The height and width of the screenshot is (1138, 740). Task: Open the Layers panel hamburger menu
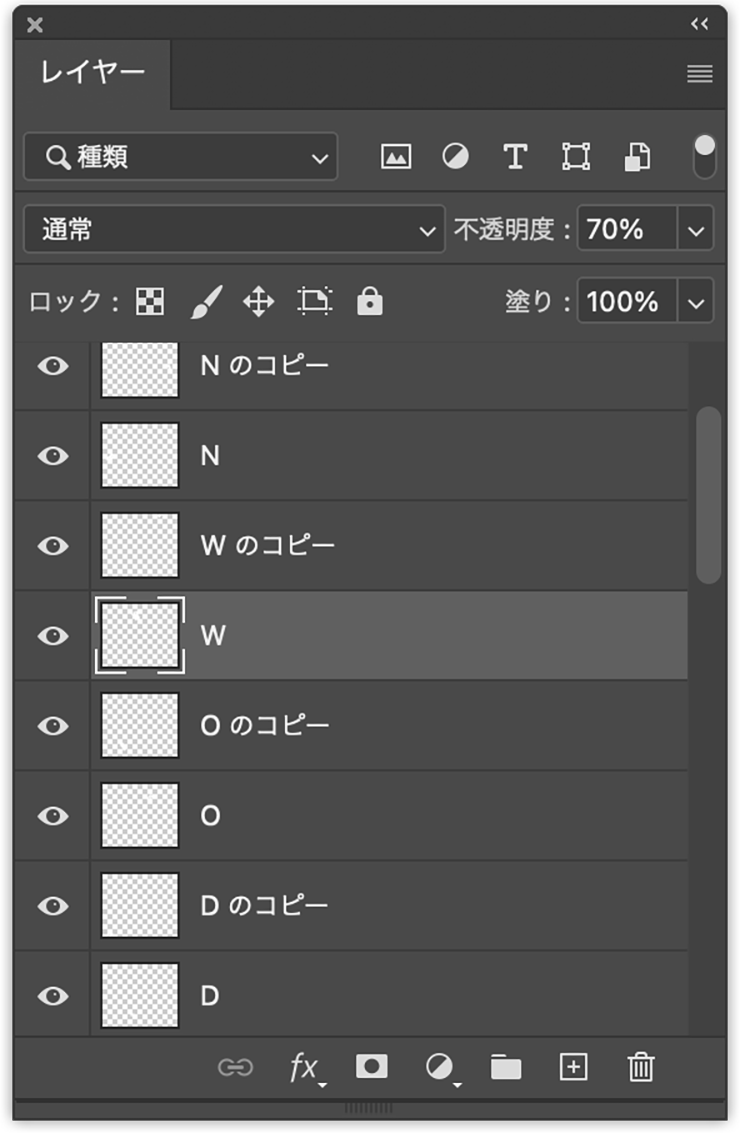tap(700, 74)
